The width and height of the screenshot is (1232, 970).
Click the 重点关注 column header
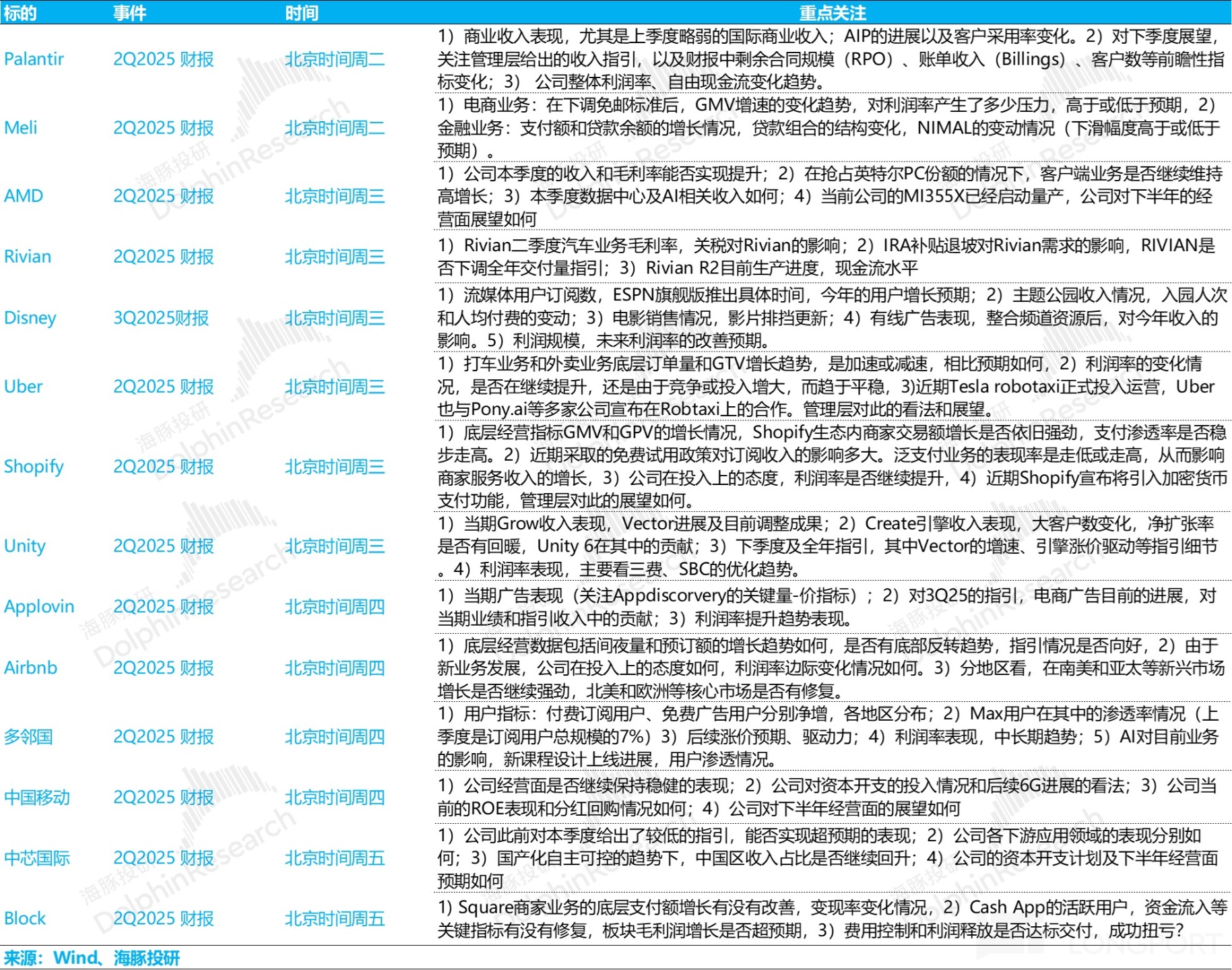(833, 12)
